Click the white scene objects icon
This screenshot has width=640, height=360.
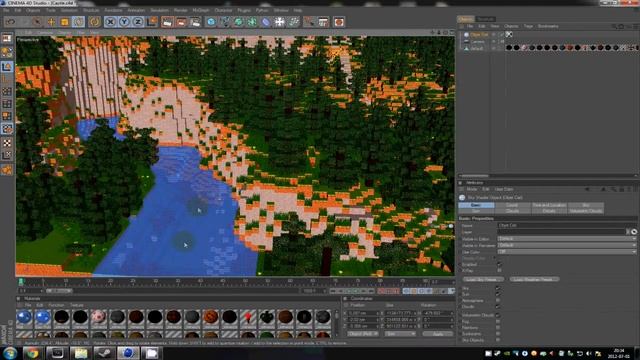[x=280, y=22]
